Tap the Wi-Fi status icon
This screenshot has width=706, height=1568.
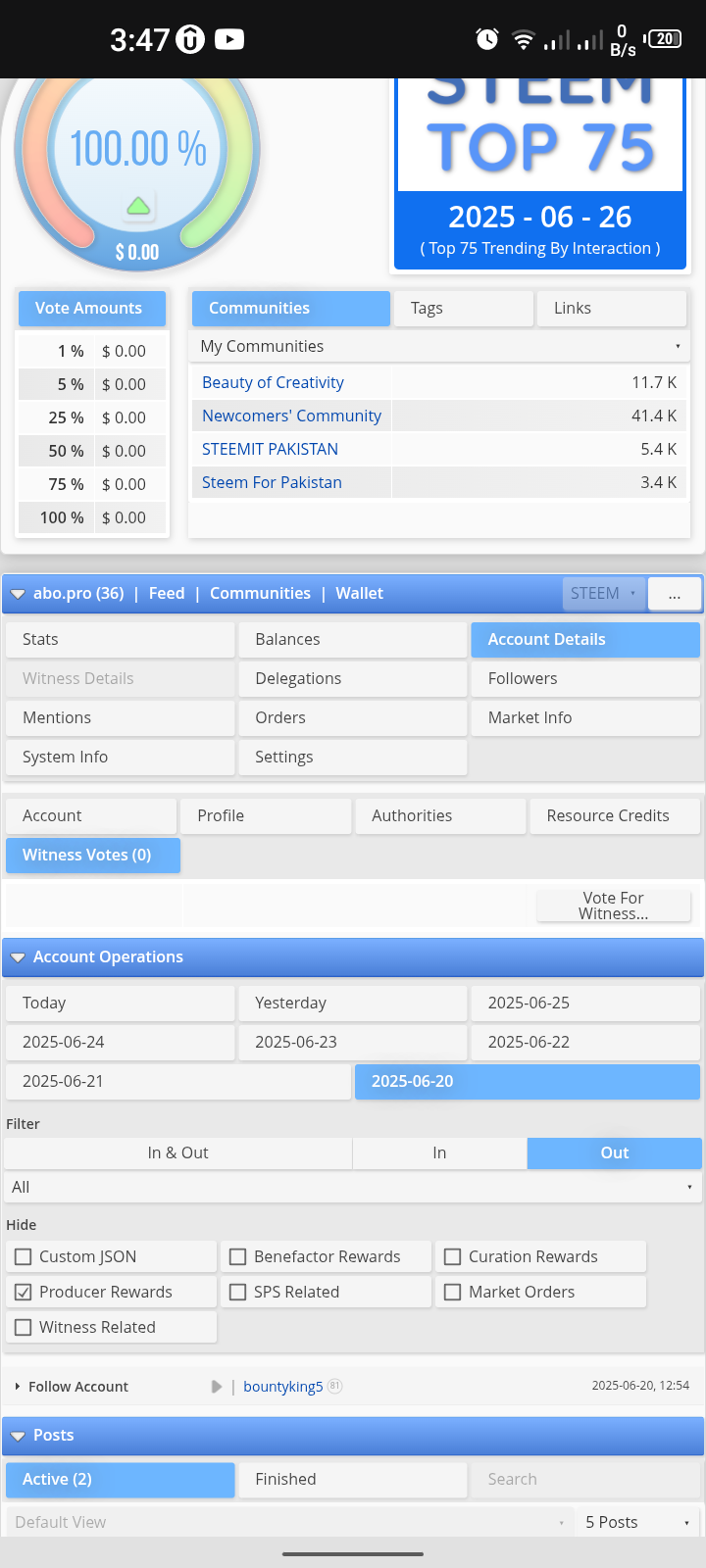524,40
